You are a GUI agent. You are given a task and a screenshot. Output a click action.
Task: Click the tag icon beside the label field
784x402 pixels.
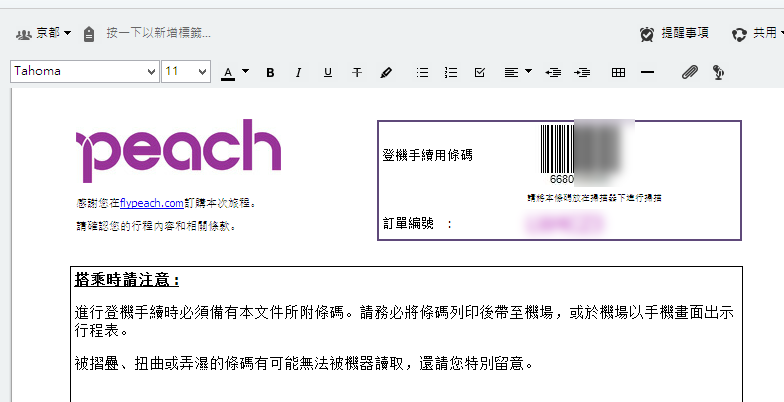coord(89,34)
